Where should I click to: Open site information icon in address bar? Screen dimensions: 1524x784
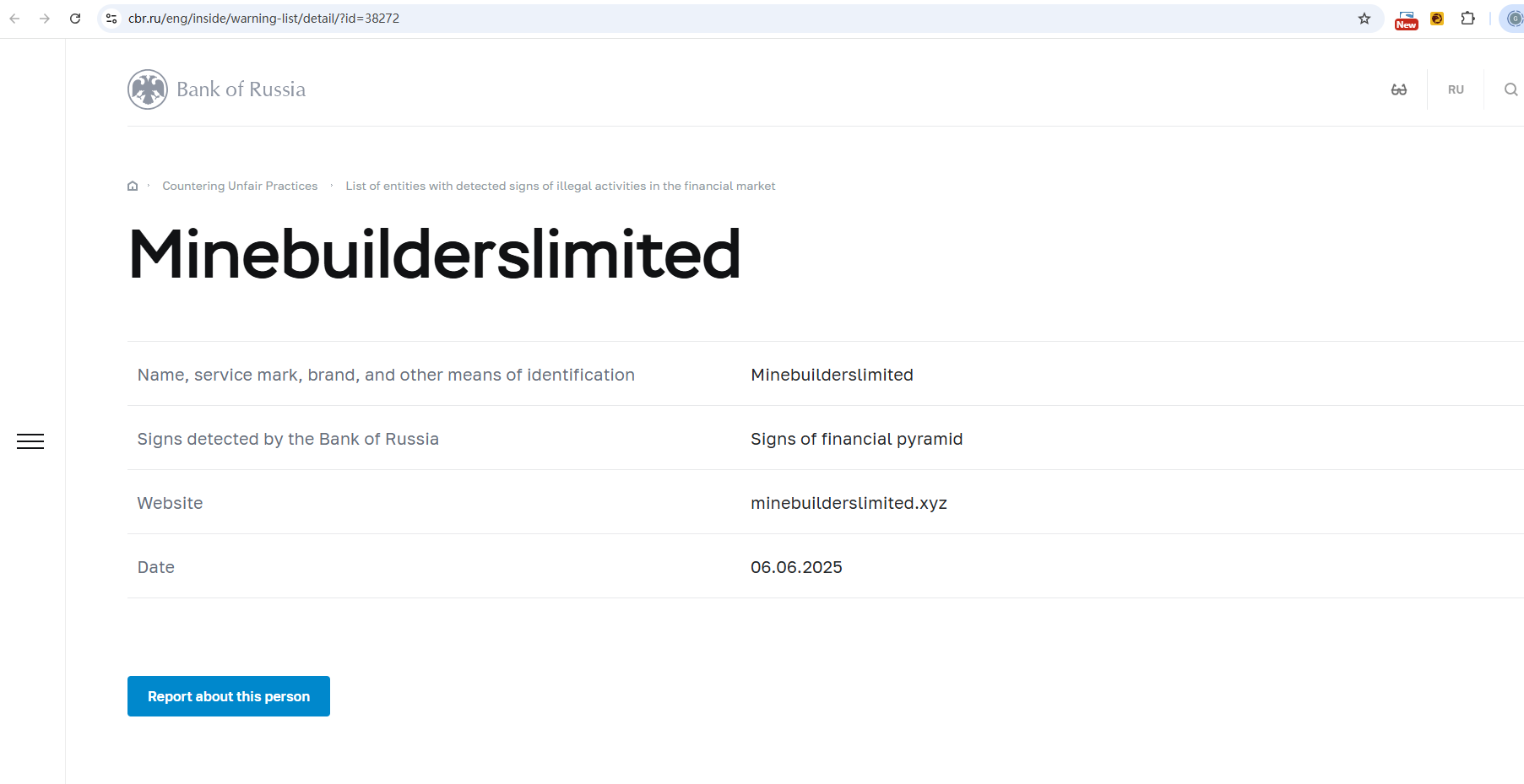pyautogui.click(x=111, y=19)
